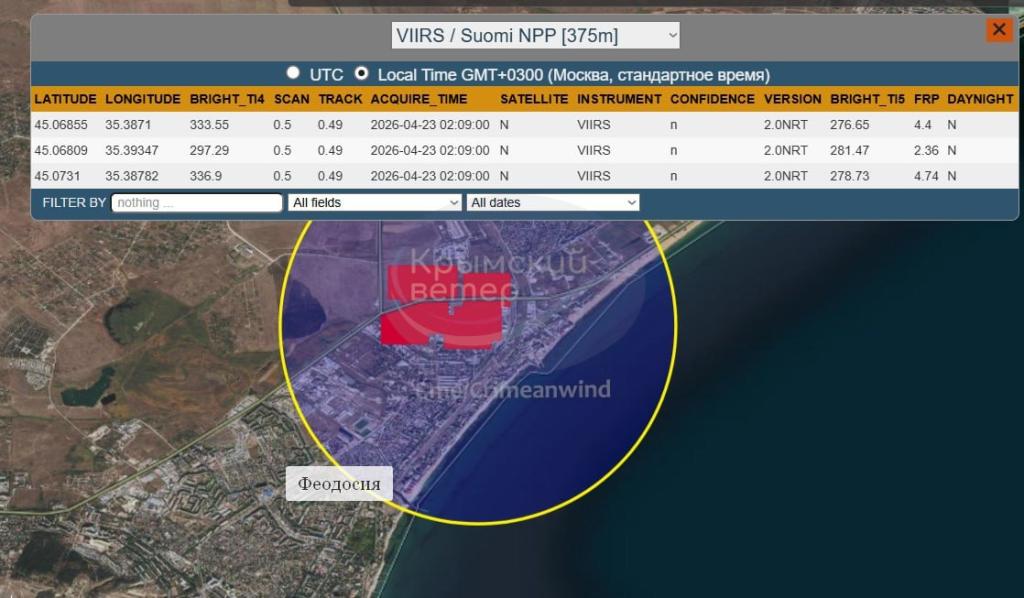The height and width of the screenshot is (598, 1024).
Task: Sort by BRIGHT_TI4 column header
Action: pyautogui.click(x=226, y=99)
